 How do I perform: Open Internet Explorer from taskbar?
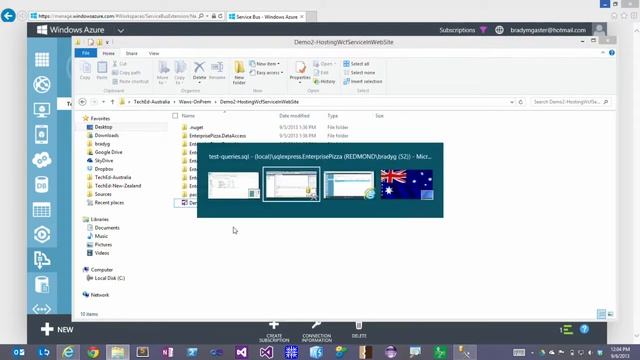pyautogui.click(x=68, y=352)
